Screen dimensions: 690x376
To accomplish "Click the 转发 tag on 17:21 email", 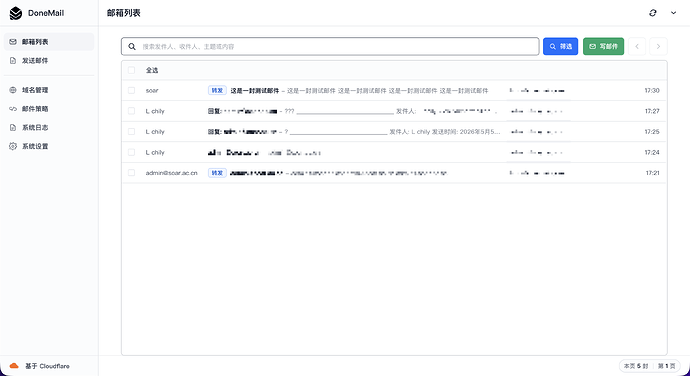I will pos(217,173).
